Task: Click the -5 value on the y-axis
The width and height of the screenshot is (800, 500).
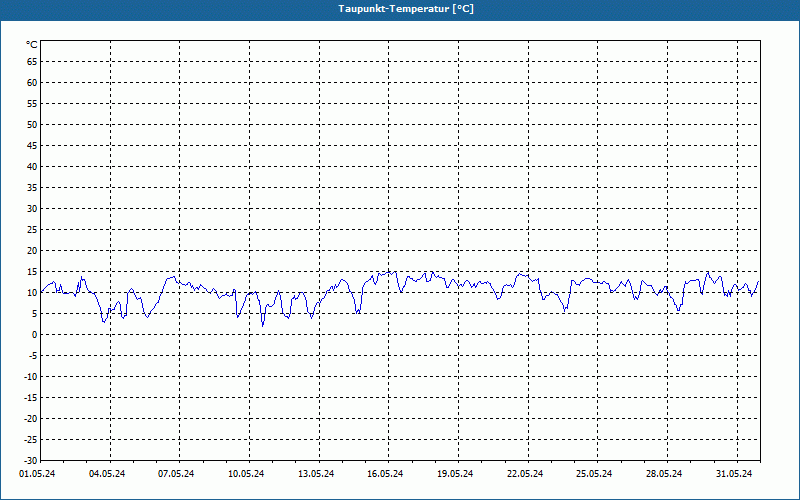Action: (x=32, y=356)
